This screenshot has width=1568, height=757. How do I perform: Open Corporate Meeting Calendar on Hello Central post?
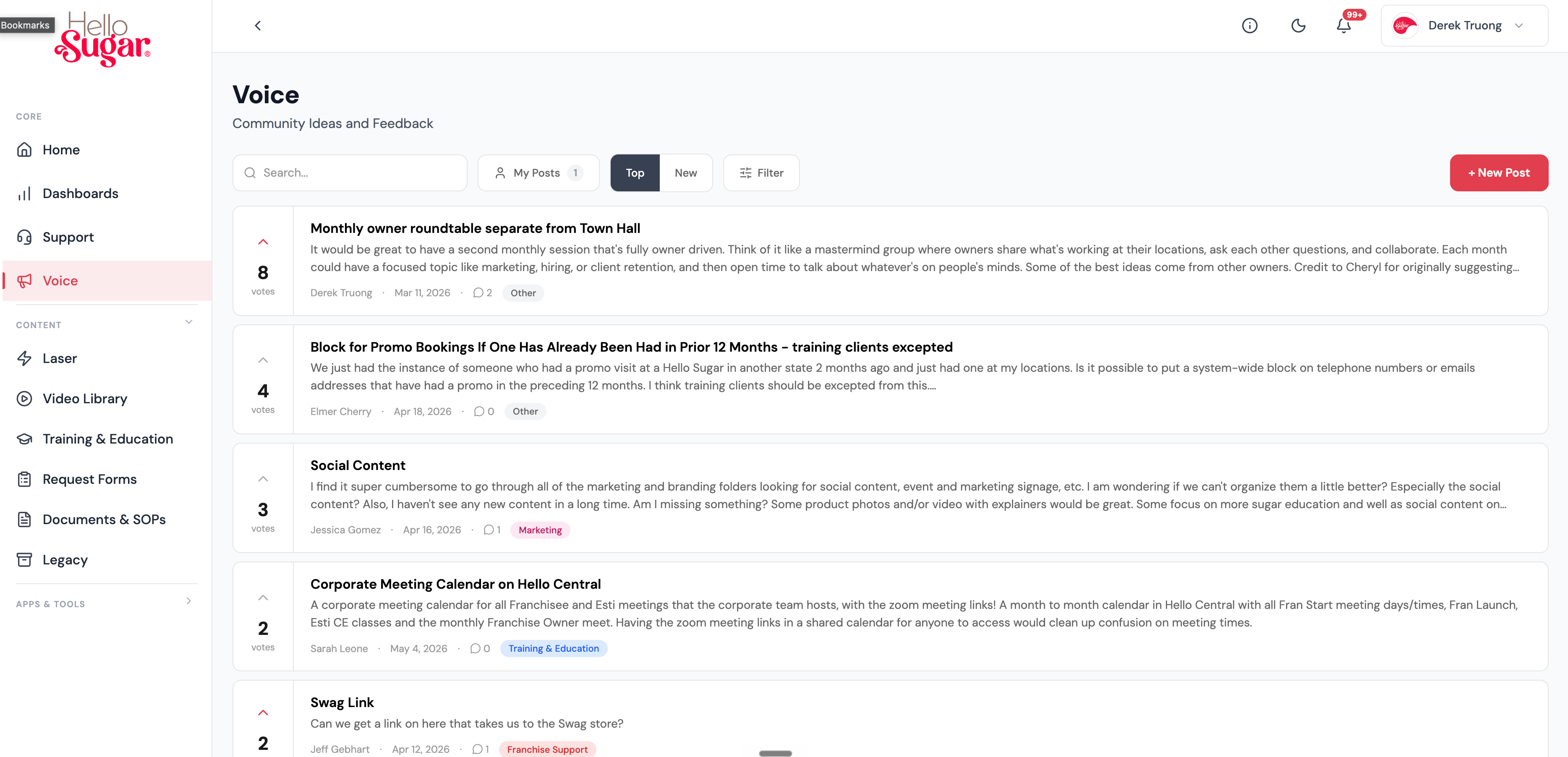click(x=455, y=584)
